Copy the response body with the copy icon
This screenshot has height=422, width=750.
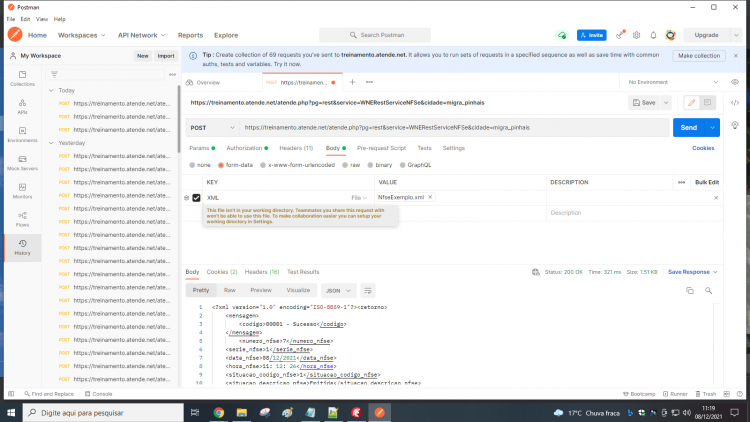point(690,290)
